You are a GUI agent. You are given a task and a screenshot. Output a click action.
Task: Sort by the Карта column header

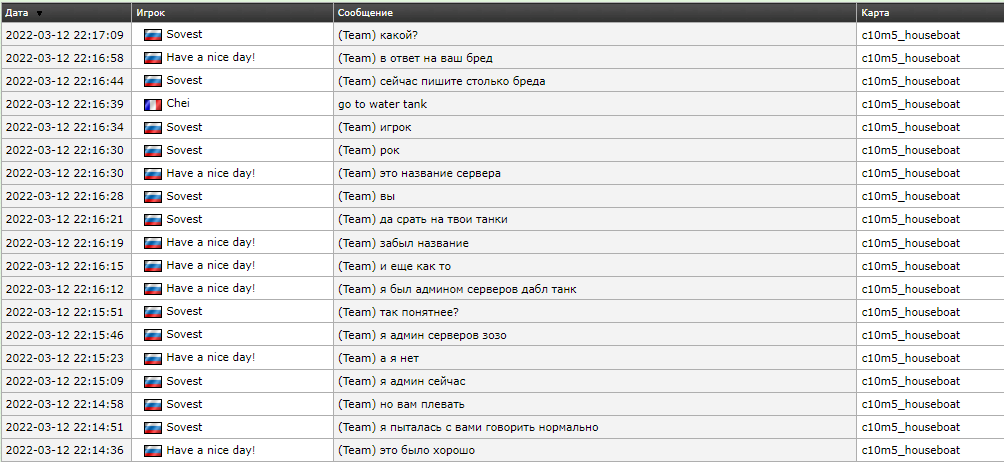pyautogui.click(x=875, y=13)
